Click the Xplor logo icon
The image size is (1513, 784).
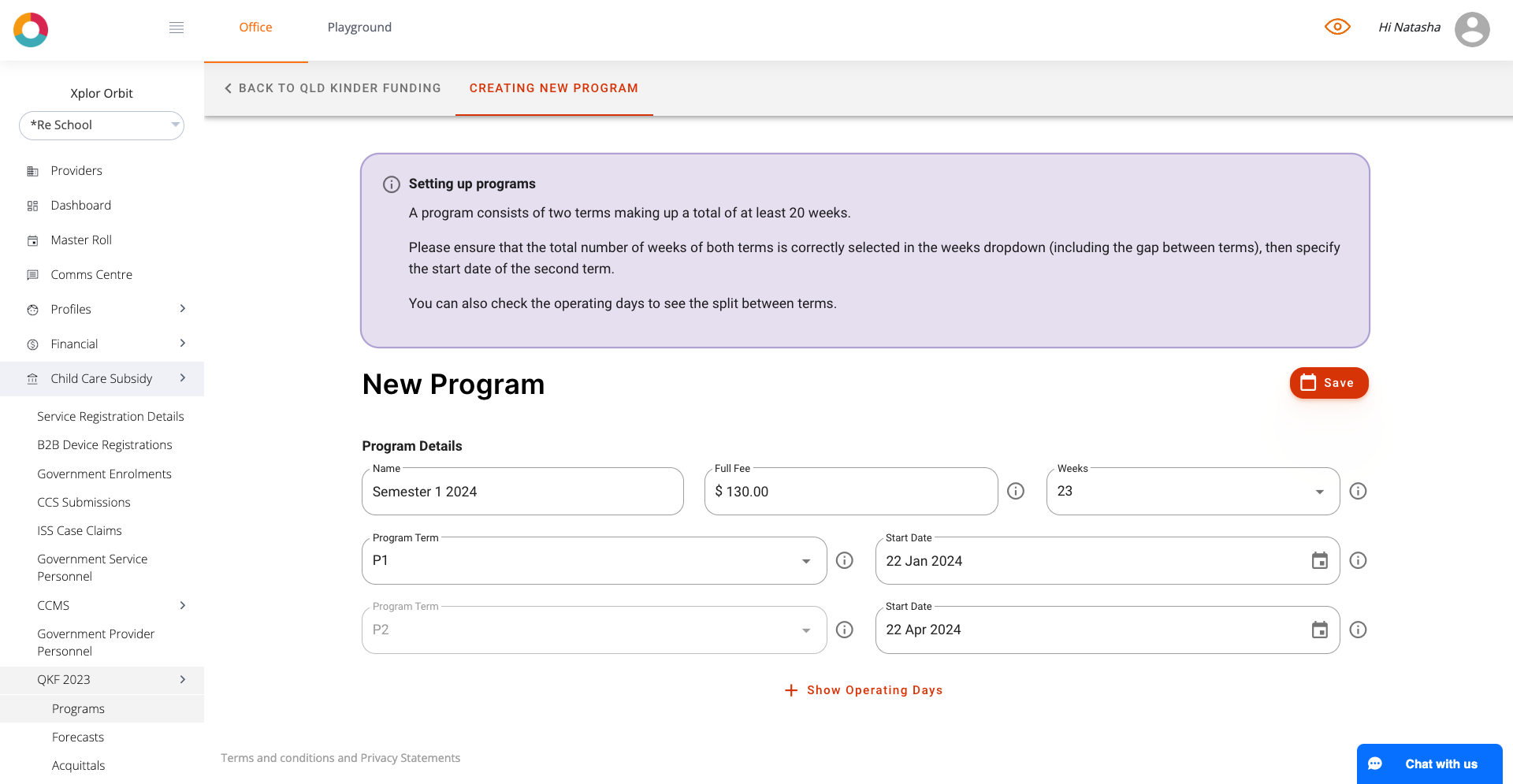31,30
